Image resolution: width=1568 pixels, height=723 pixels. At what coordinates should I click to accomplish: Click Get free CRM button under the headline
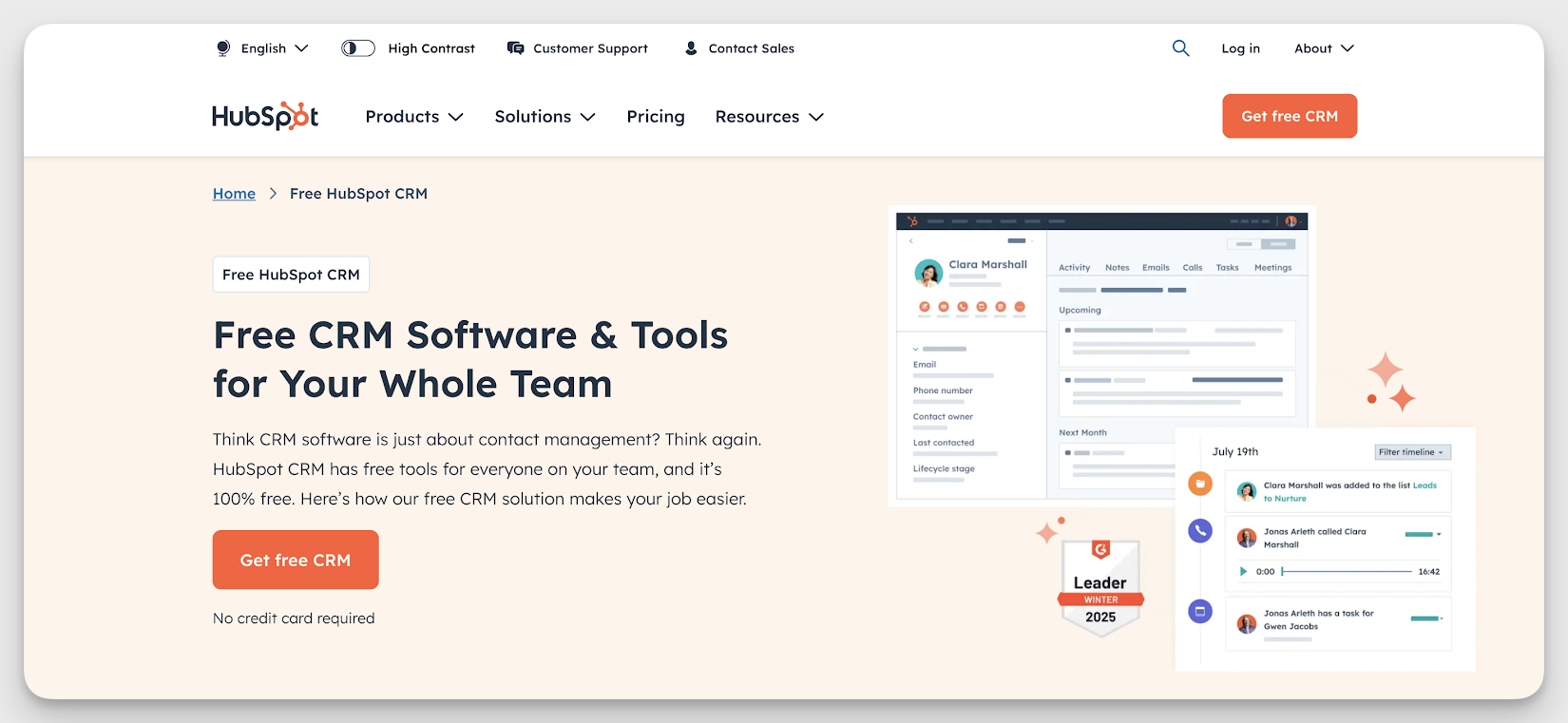pyautogui.click(x=296, y=560)
